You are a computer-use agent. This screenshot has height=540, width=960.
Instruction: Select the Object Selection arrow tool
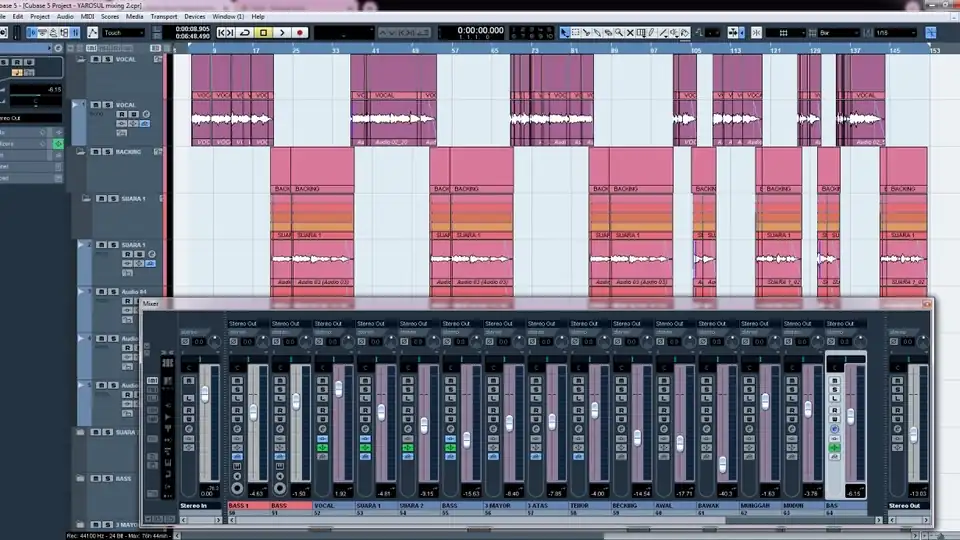click(x=564, y=32)
